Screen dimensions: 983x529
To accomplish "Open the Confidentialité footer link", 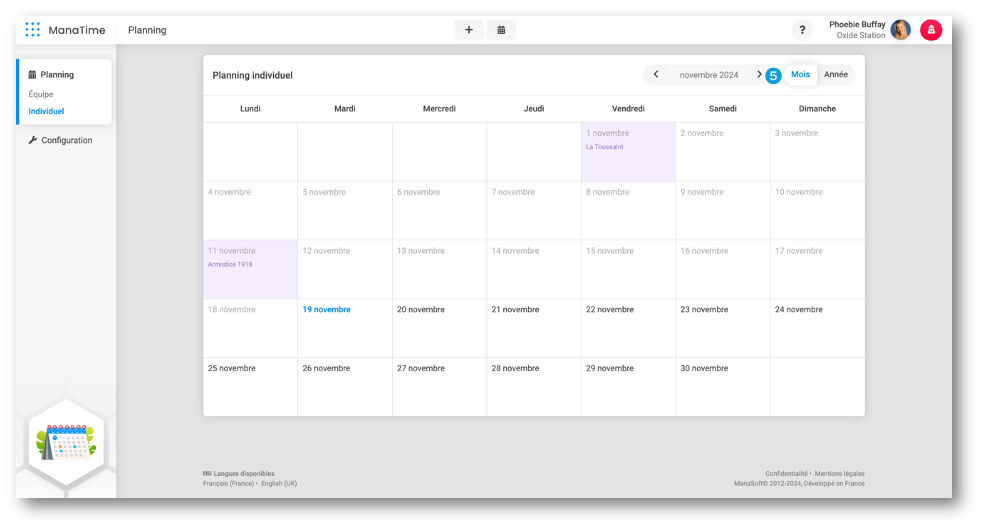I will pyautogui.click(x=786, y=474).
